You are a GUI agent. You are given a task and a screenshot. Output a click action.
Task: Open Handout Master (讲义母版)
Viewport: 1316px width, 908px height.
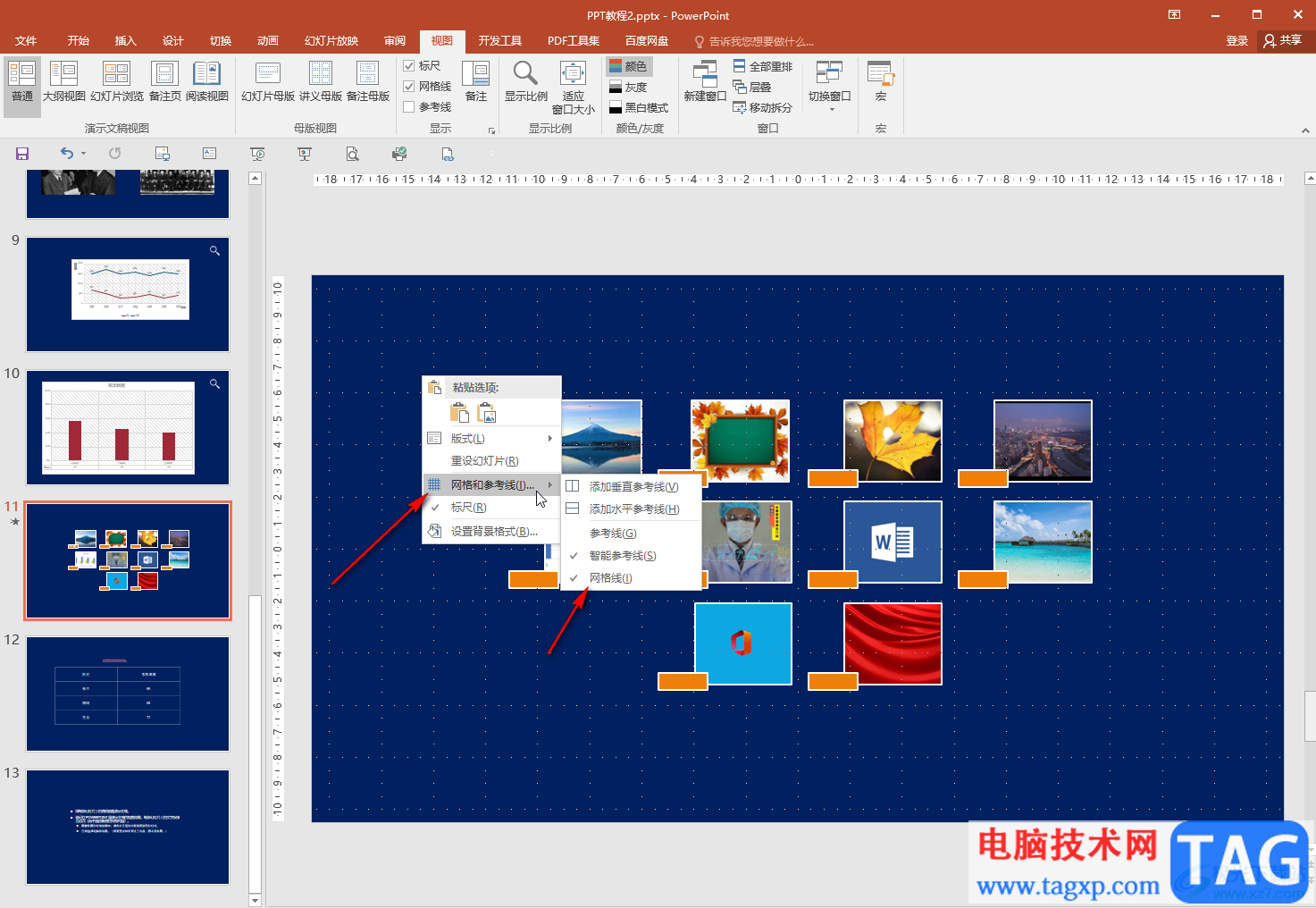point(321,82)
